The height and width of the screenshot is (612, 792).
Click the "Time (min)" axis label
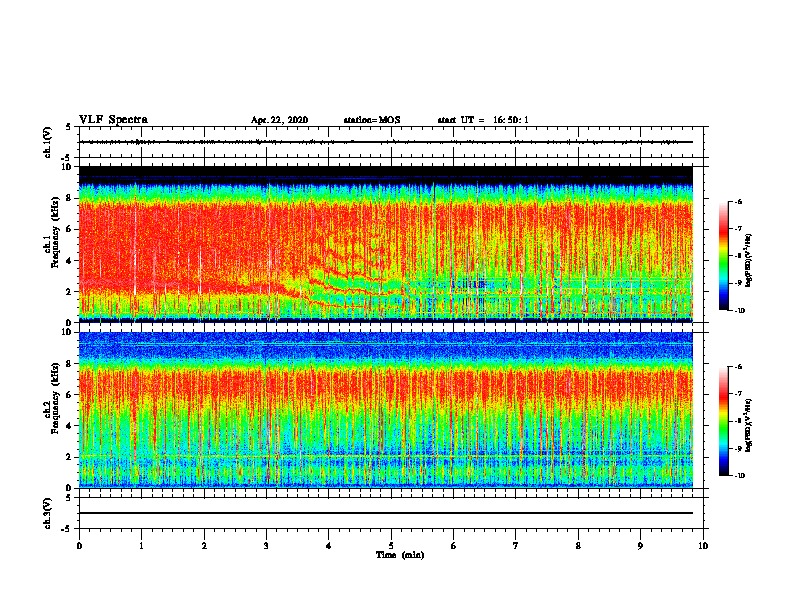(400, 555)
